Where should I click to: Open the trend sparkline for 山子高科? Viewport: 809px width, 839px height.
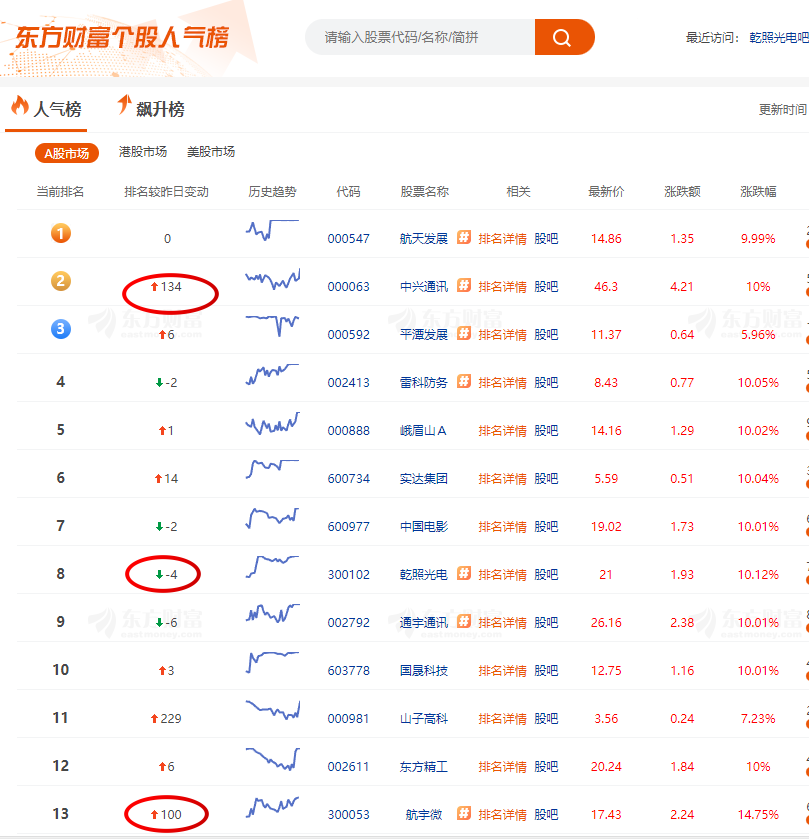[x=272, y=710]
